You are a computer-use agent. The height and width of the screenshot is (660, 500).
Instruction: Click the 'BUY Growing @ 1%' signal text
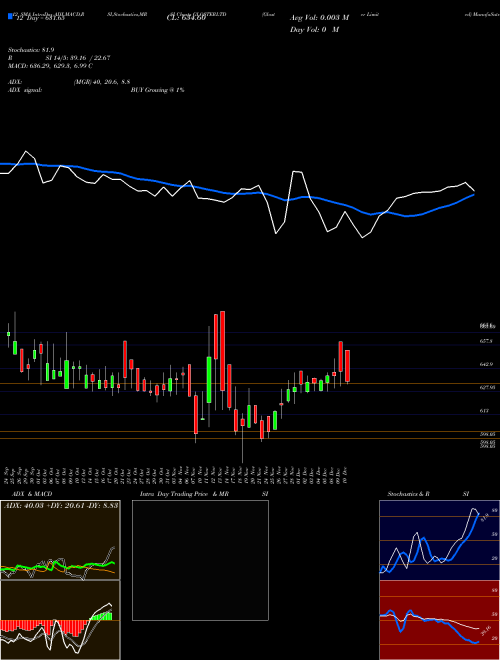tap(157, 90)
